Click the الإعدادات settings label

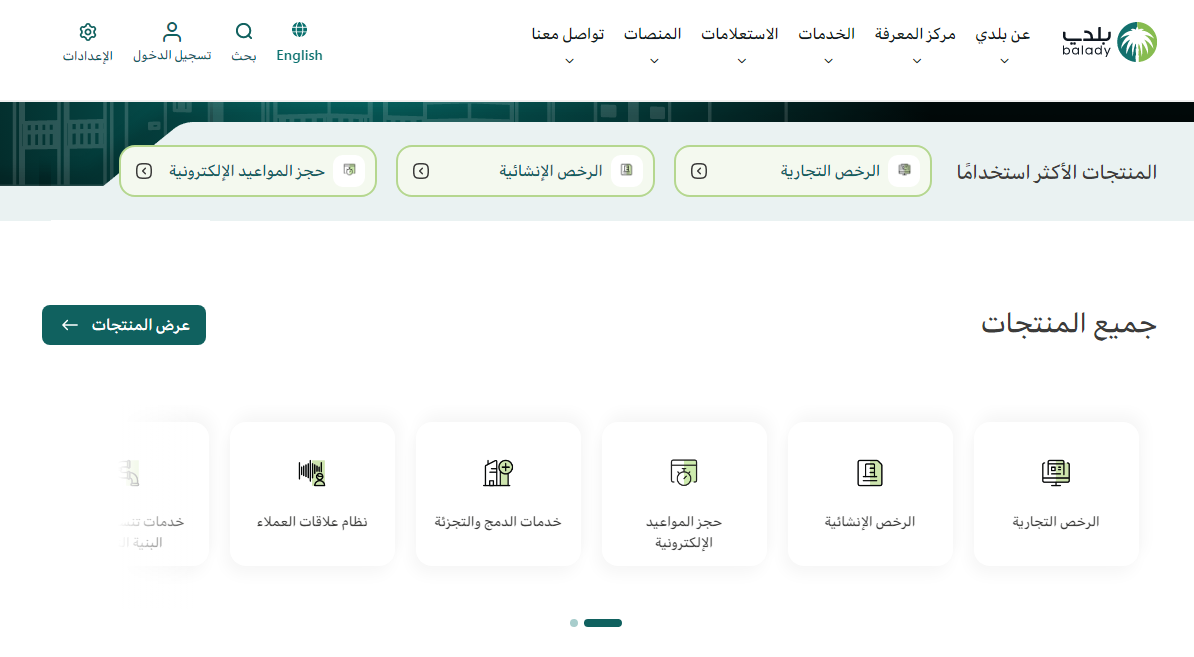click(x=88, y=56)
